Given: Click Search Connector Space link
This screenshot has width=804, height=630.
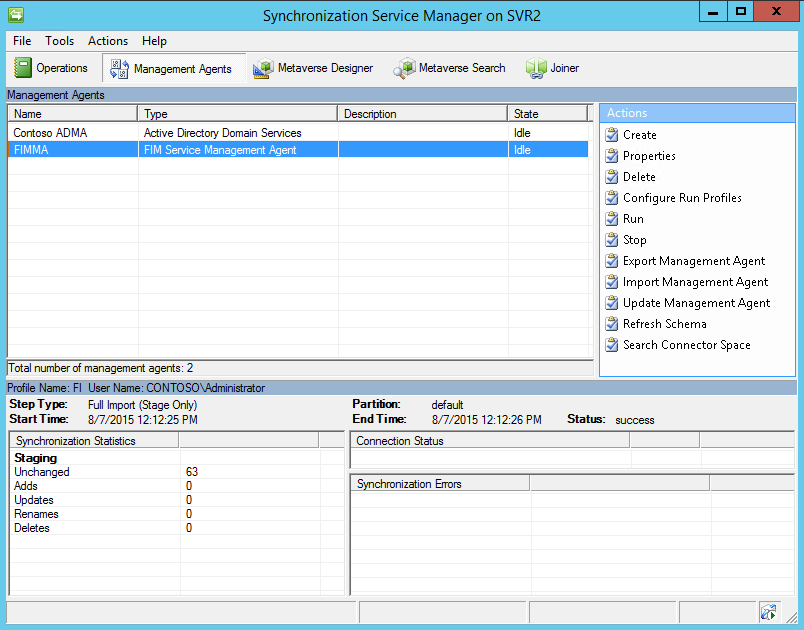Looking at the screenshot, I should [687, 345].
